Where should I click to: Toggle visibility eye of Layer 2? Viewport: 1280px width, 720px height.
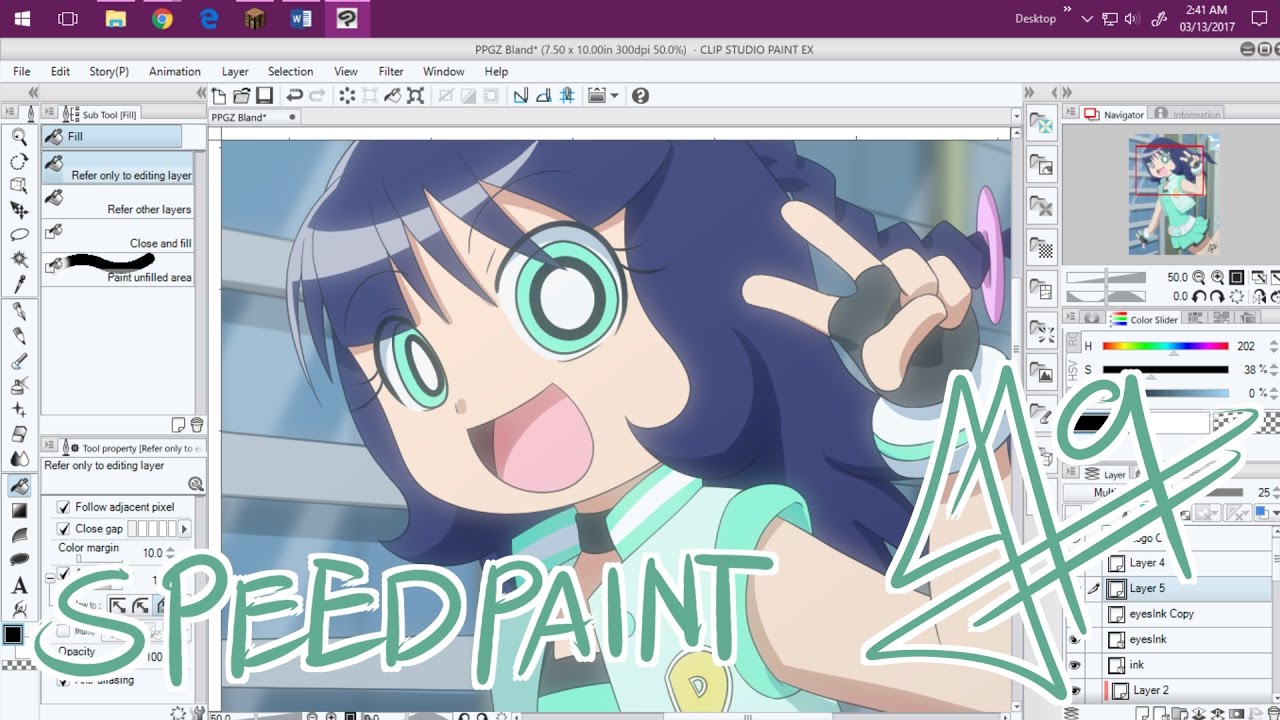point(1076,690)
